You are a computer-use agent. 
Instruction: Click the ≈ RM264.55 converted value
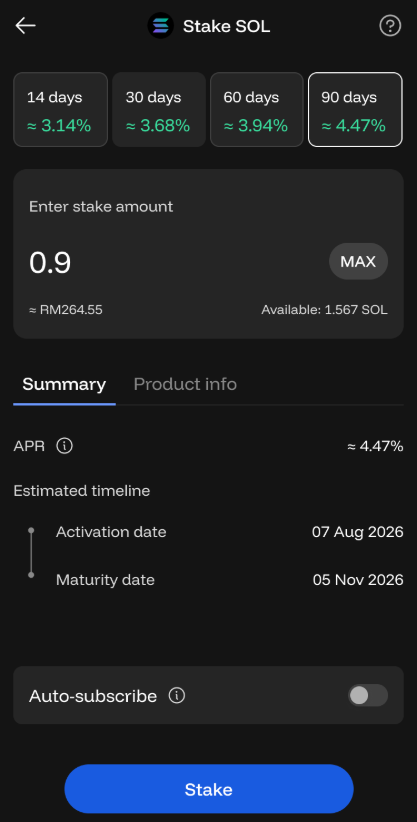(x=66, y=310)
